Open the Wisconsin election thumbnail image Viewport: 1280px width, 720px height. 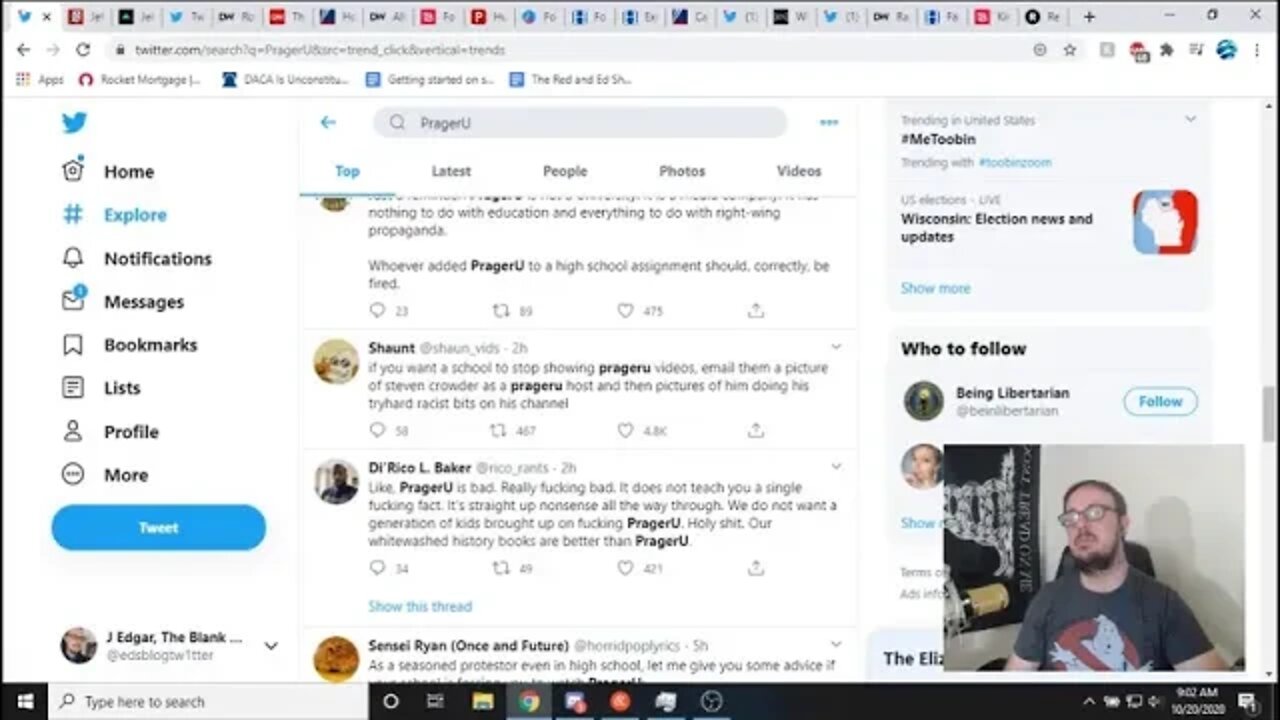pyautogui.click(x=1165, y=222)
